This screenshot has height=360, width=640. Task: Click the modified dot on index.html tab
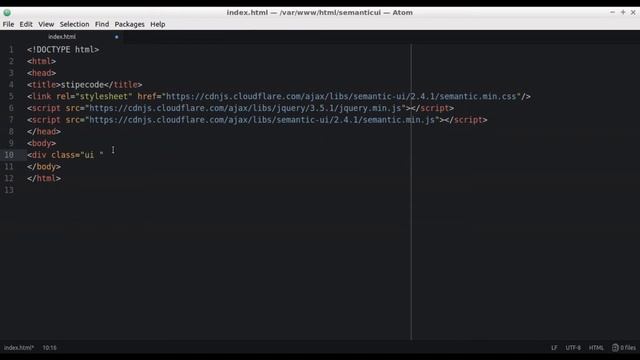(x=116, y=37)
